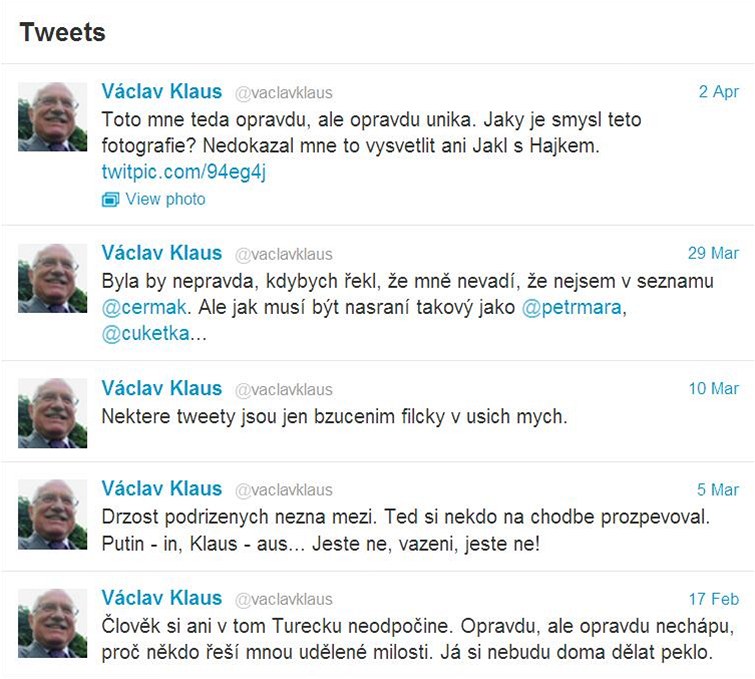
Task: Open the 2 Apr timestamp link
Action: [718, 91]
